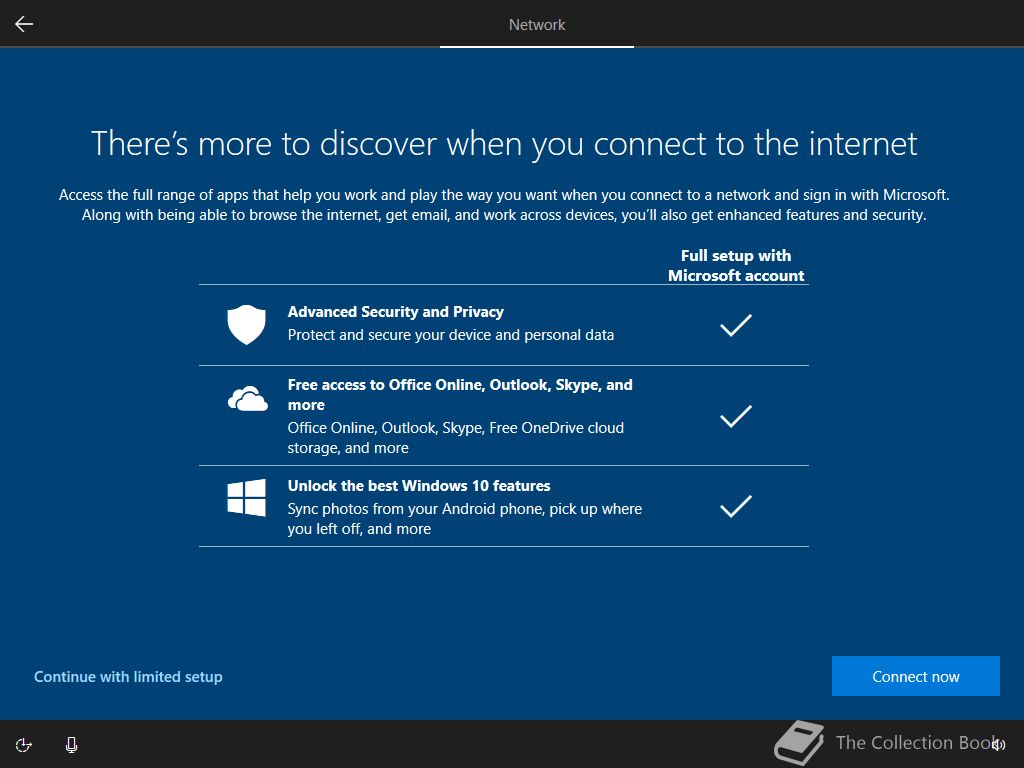Screen dimensions: 1024x768
Task: Click the OneDrive cloud icon
Action: click(248, 398)
